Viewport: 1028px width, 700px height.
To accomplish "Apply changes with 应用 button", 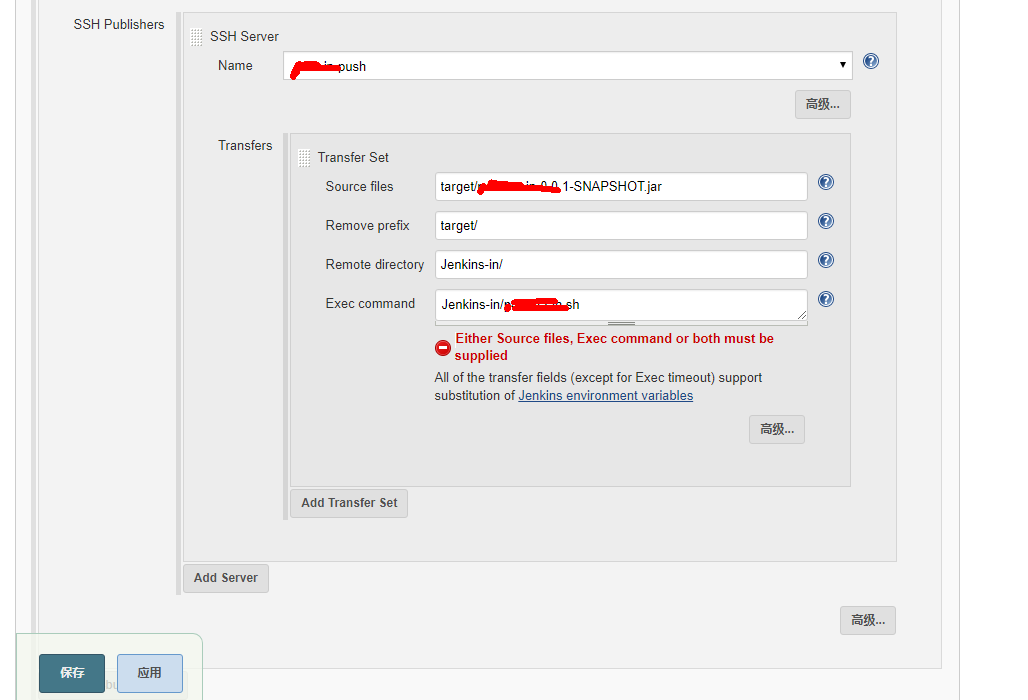I will point(149,673).
